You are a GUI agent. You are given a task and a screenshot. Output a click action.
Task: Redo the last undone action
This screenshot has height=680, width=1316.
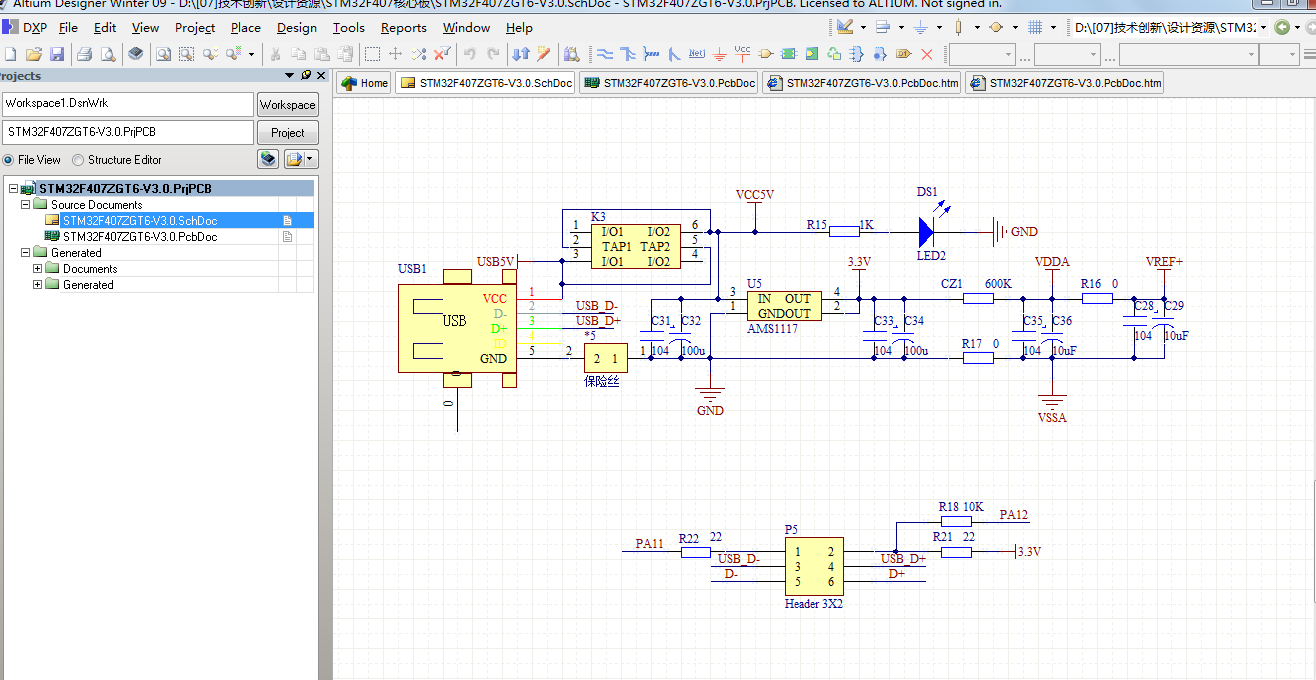pyautogui.click(x=493, y=53)
